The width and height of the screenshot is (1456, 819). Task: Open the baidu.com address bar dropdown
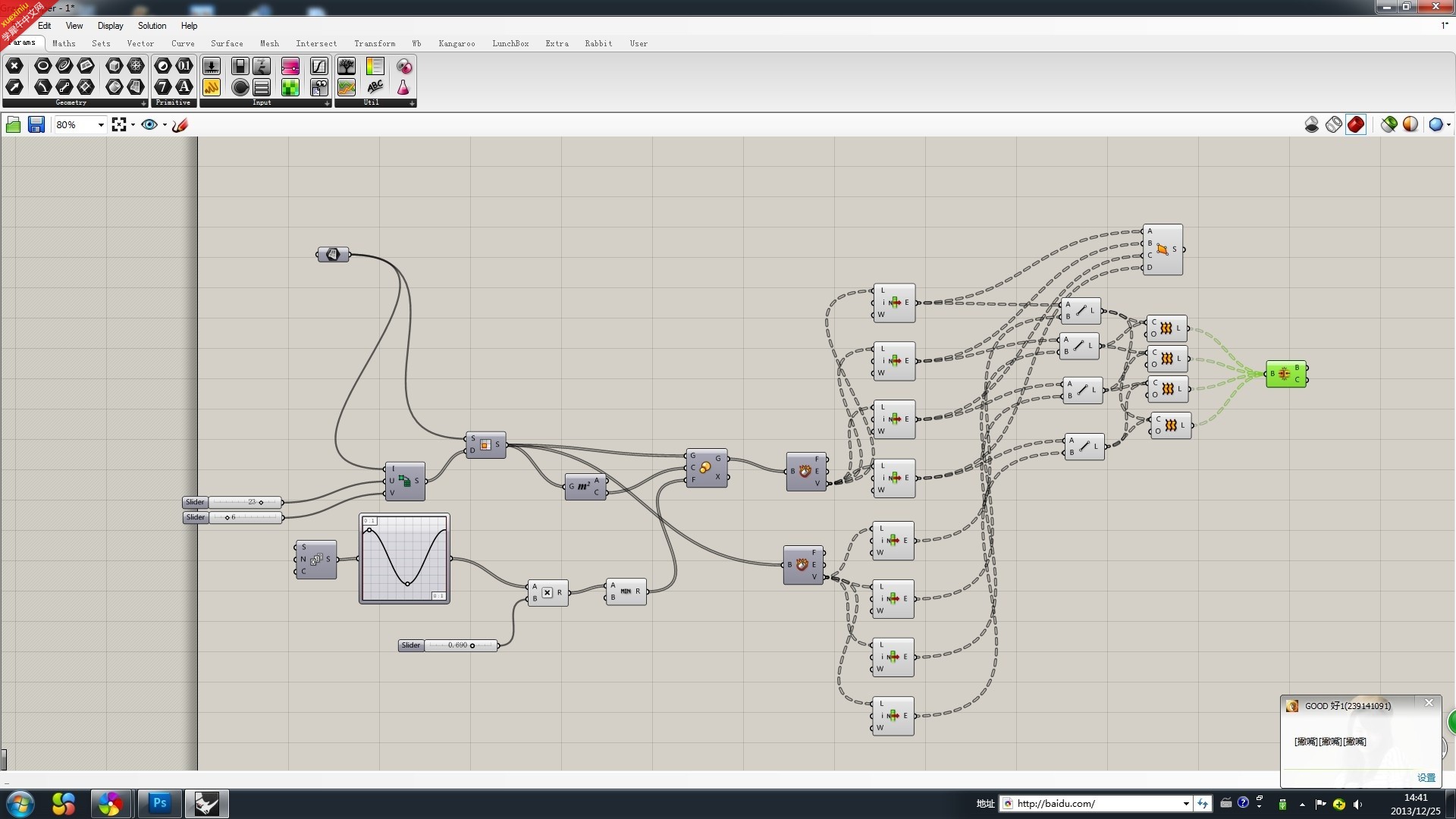click(x=1186, y=804)
